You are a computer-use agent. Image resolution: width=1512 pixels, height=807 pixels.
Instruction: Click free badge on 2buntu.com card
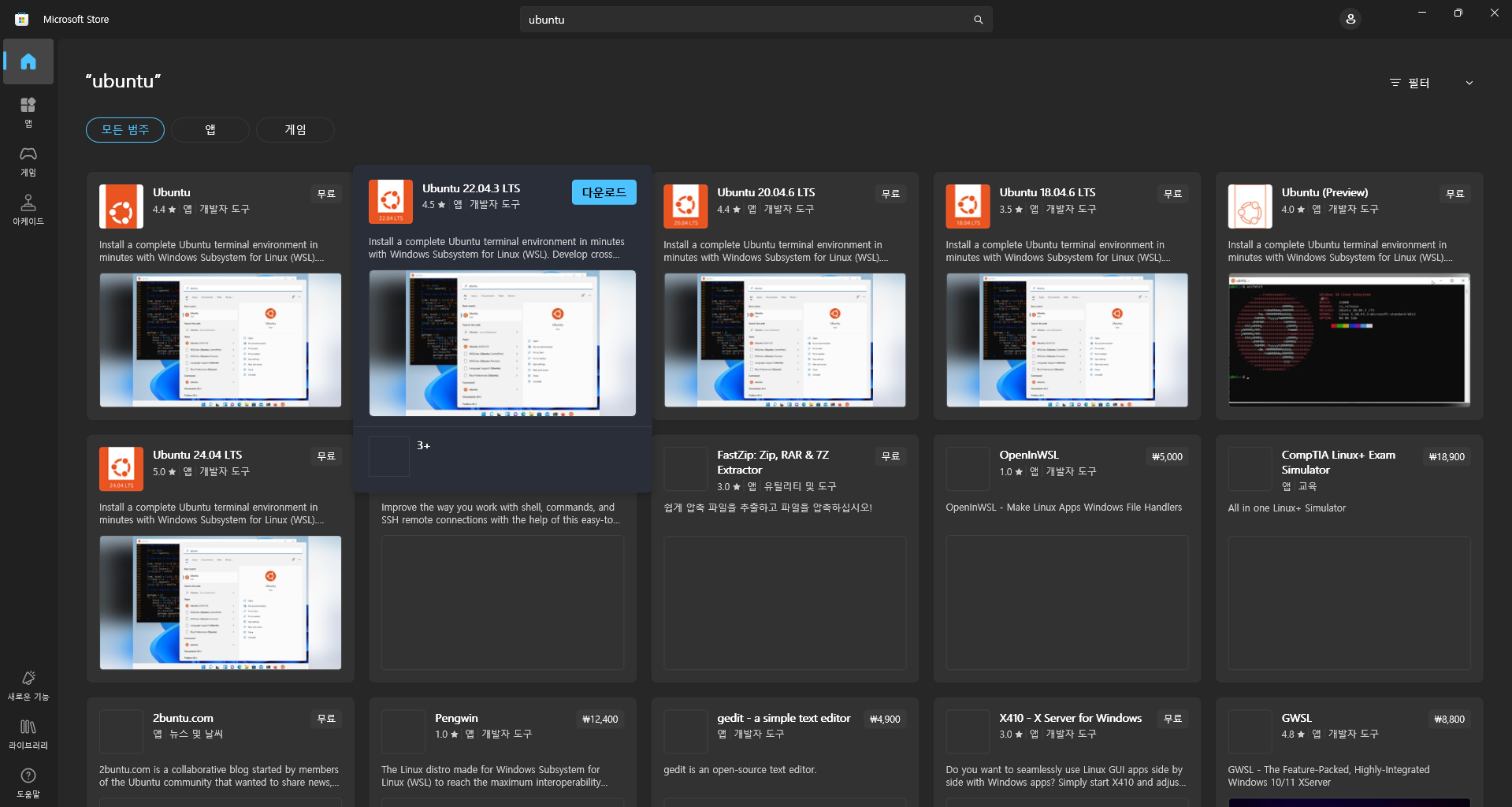point(326,719)
